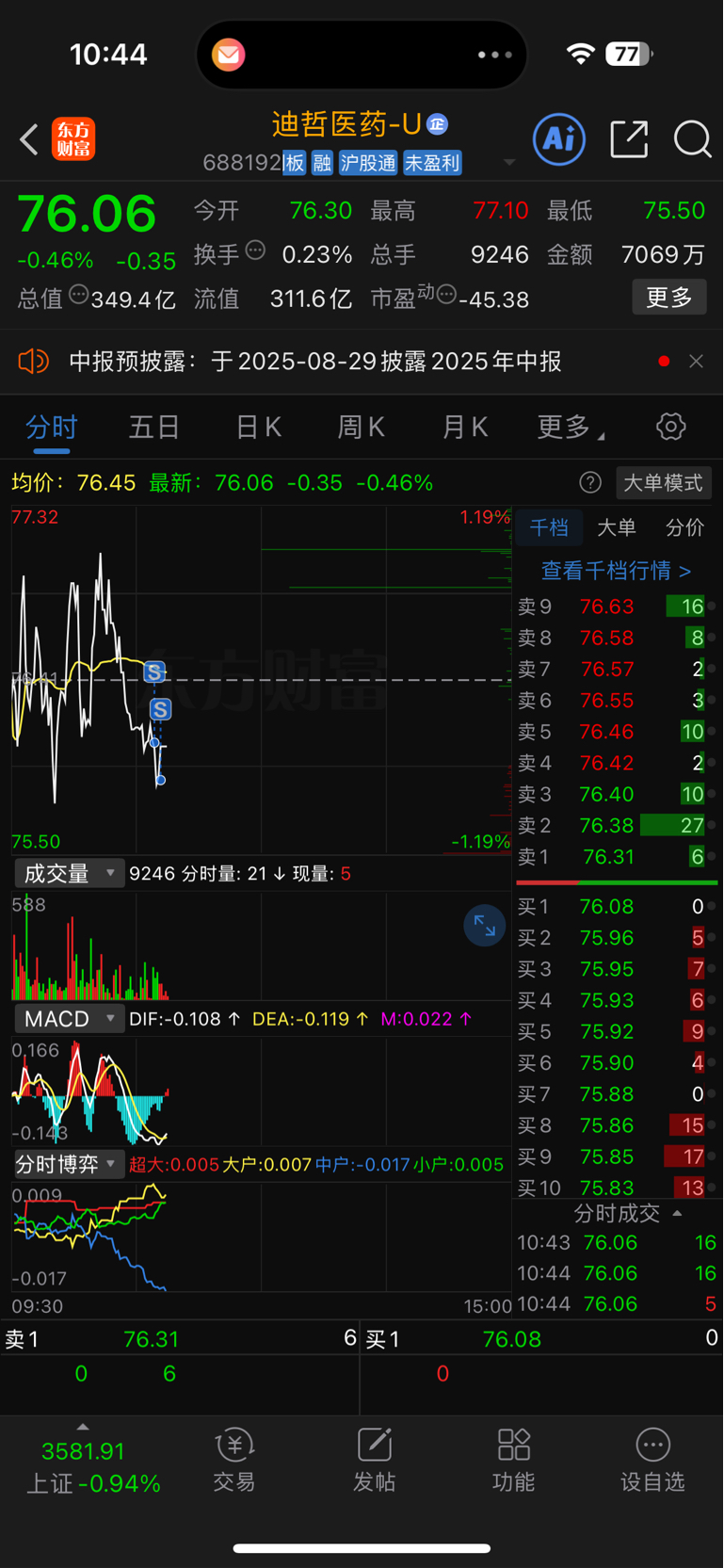Open the 查看千档行情 link

click(616, 571)
